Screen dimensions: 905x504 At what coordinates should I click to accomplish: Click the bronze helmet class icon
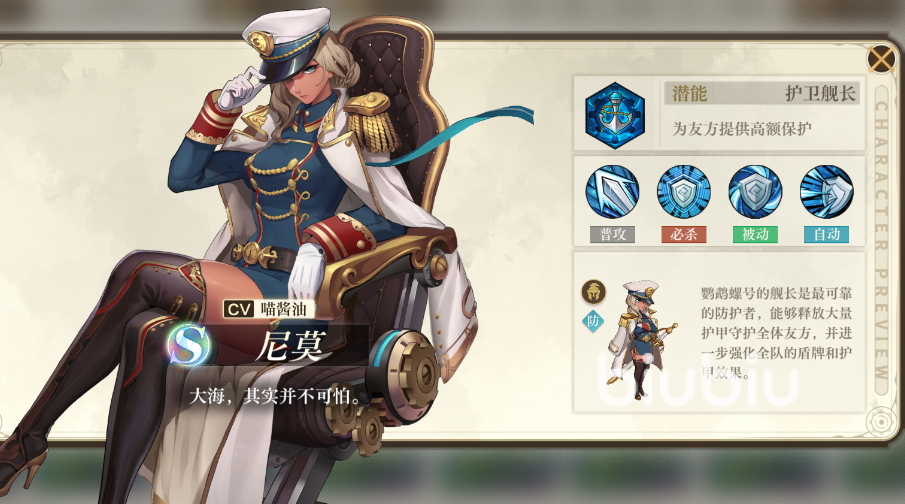click(x=593, y=292)
